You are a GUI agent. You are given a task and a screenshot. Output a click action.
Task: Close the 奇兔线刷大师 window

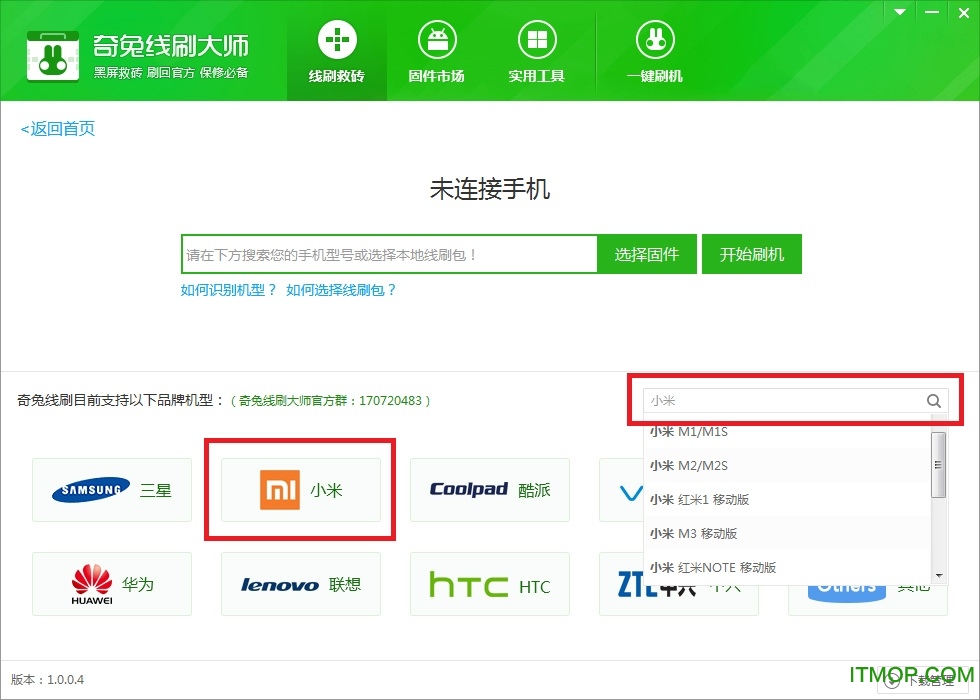pyautogui.click(x=964, y=12)
